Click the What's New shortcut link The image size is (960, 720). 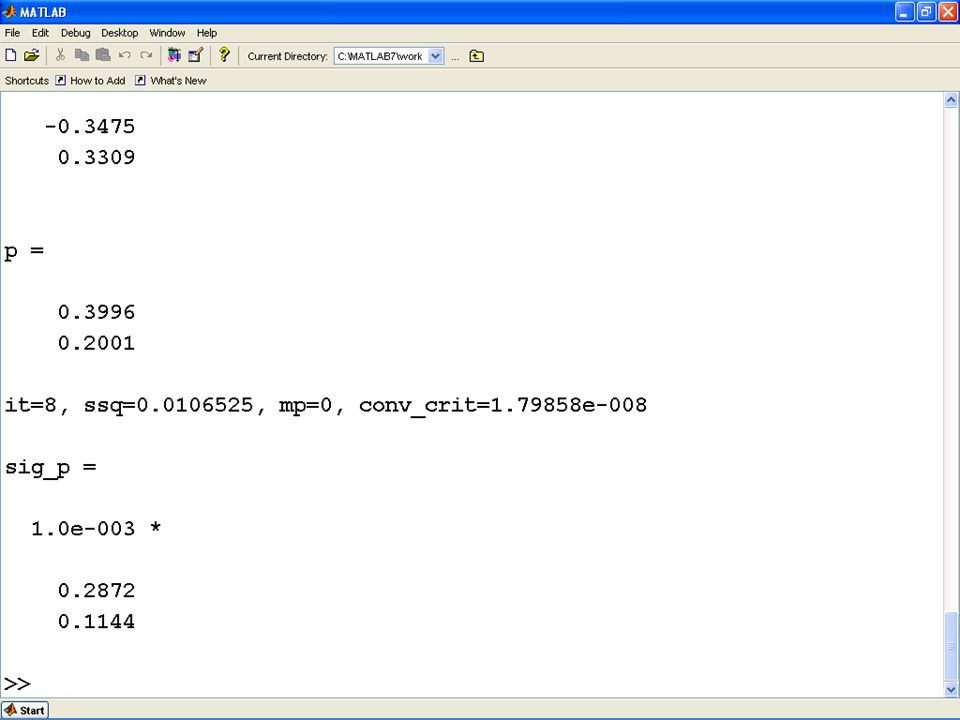[x=178, y=81]
